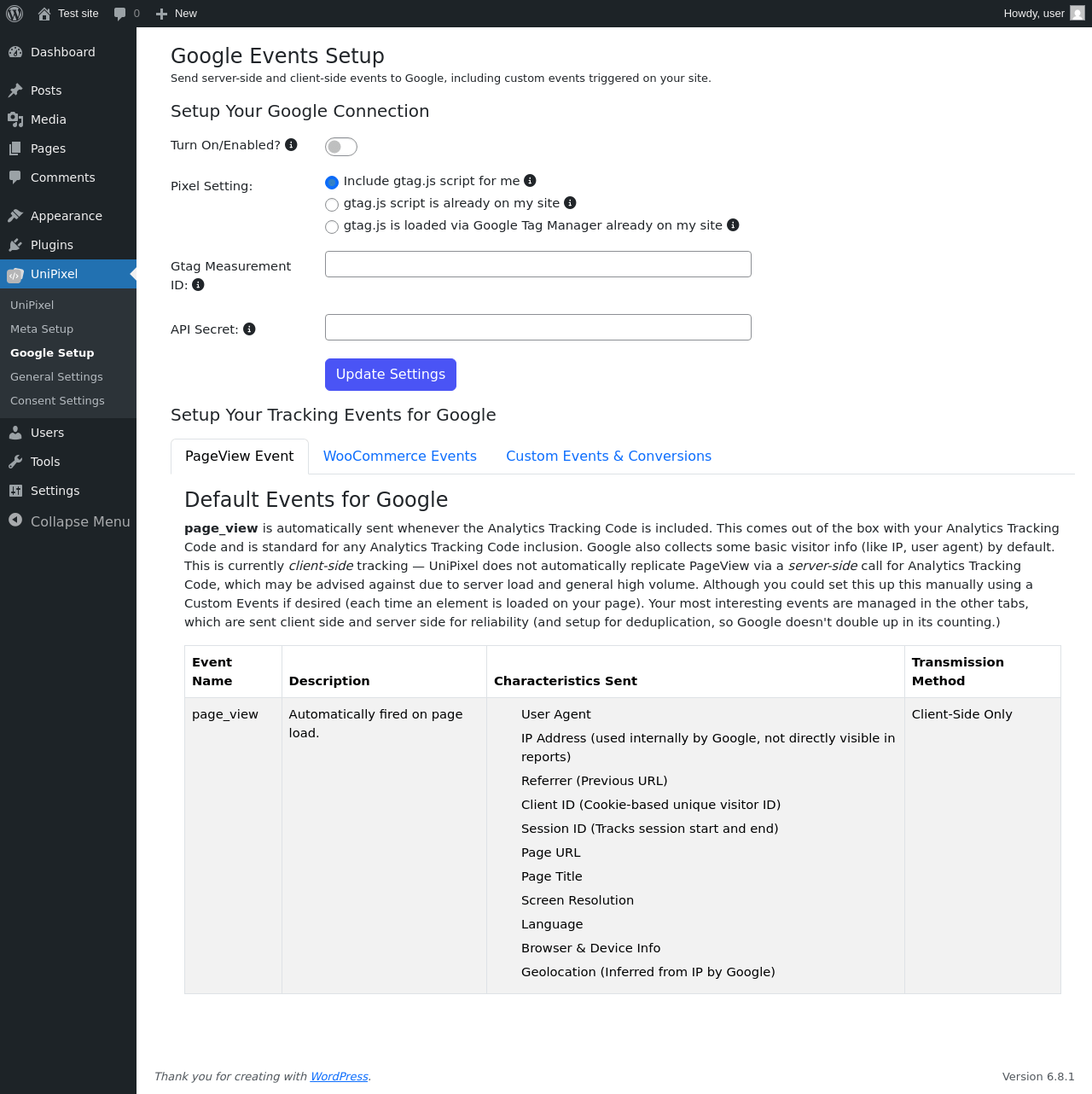1092x1094 pixels.
Task: Click Geolocation (Inferred from IP) entry
Action: (x=648, y=972)
